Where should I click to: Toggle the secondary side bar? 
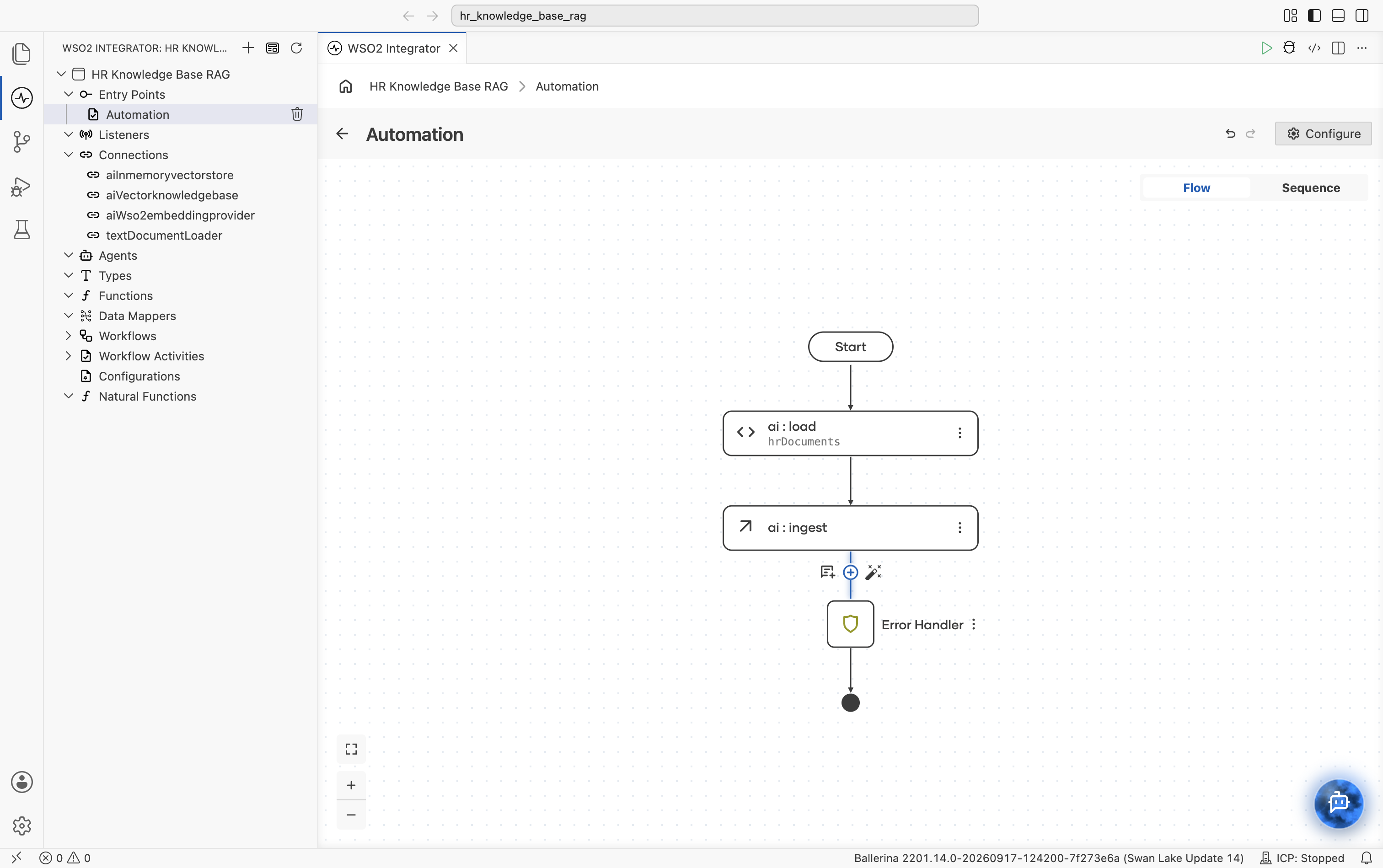tap(1362, 16)
